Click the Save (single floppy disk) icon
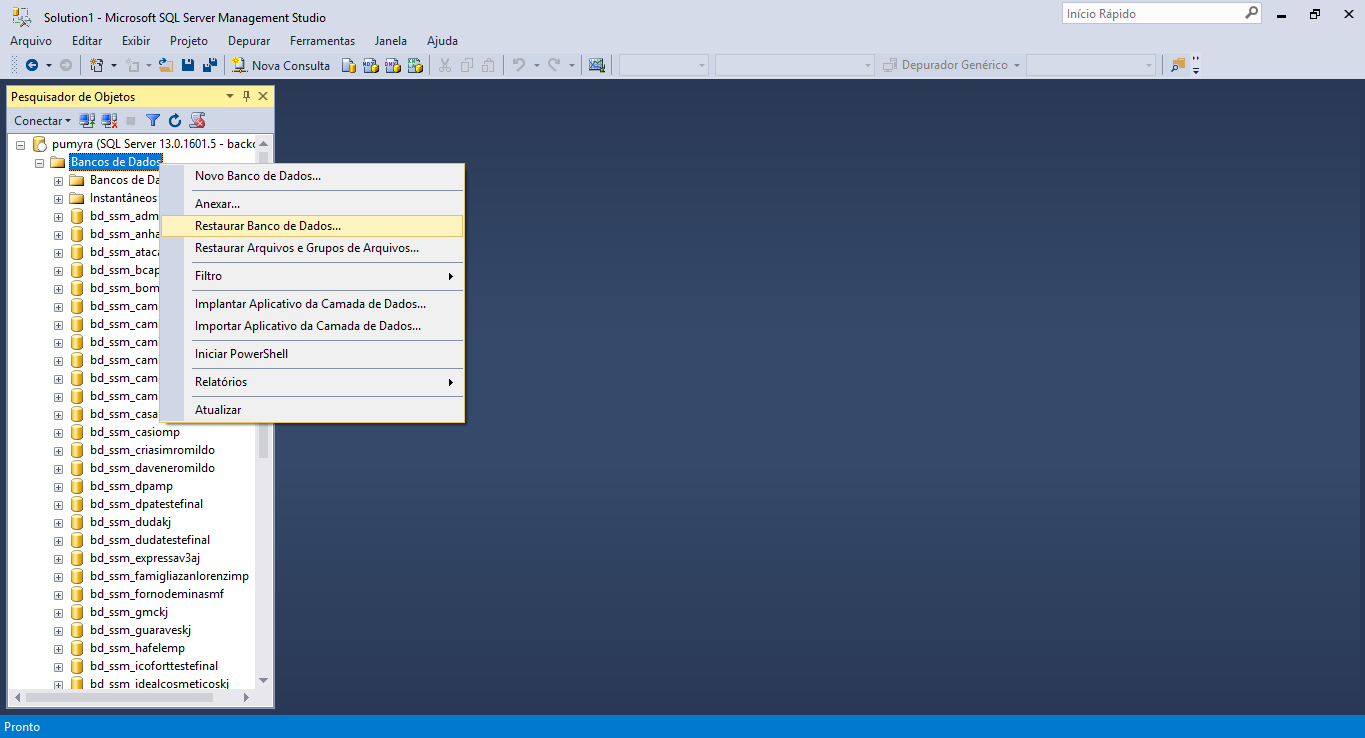 (188, 65)
